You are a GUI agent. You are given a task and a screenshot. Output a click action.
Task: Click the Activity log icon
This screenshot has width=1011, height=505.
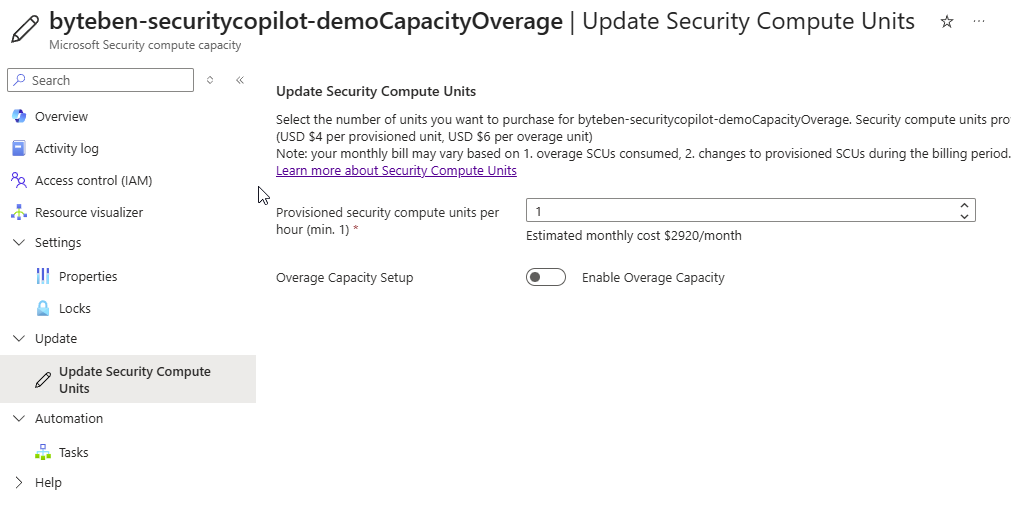(18, 149)
